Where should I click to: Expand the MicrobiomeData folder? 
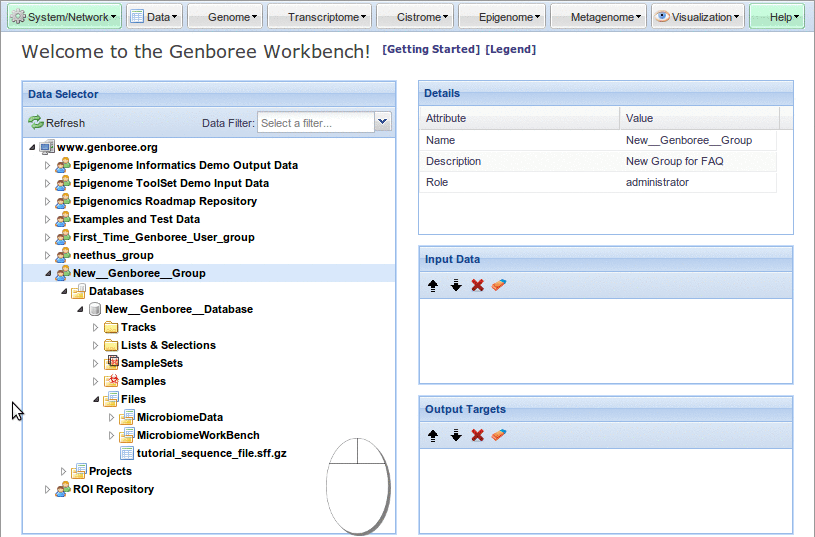click(x=111, y=418)
